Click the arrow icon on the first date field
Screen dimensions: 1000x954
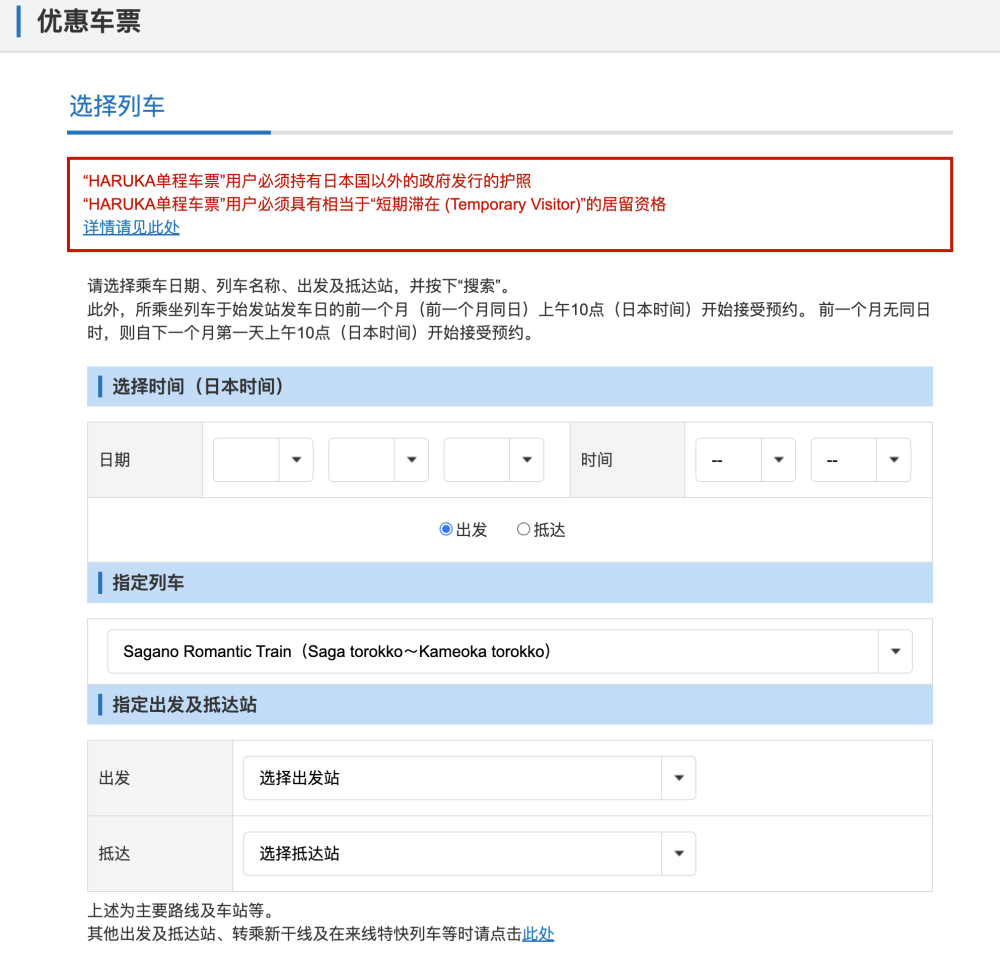(x=296, y=459)
